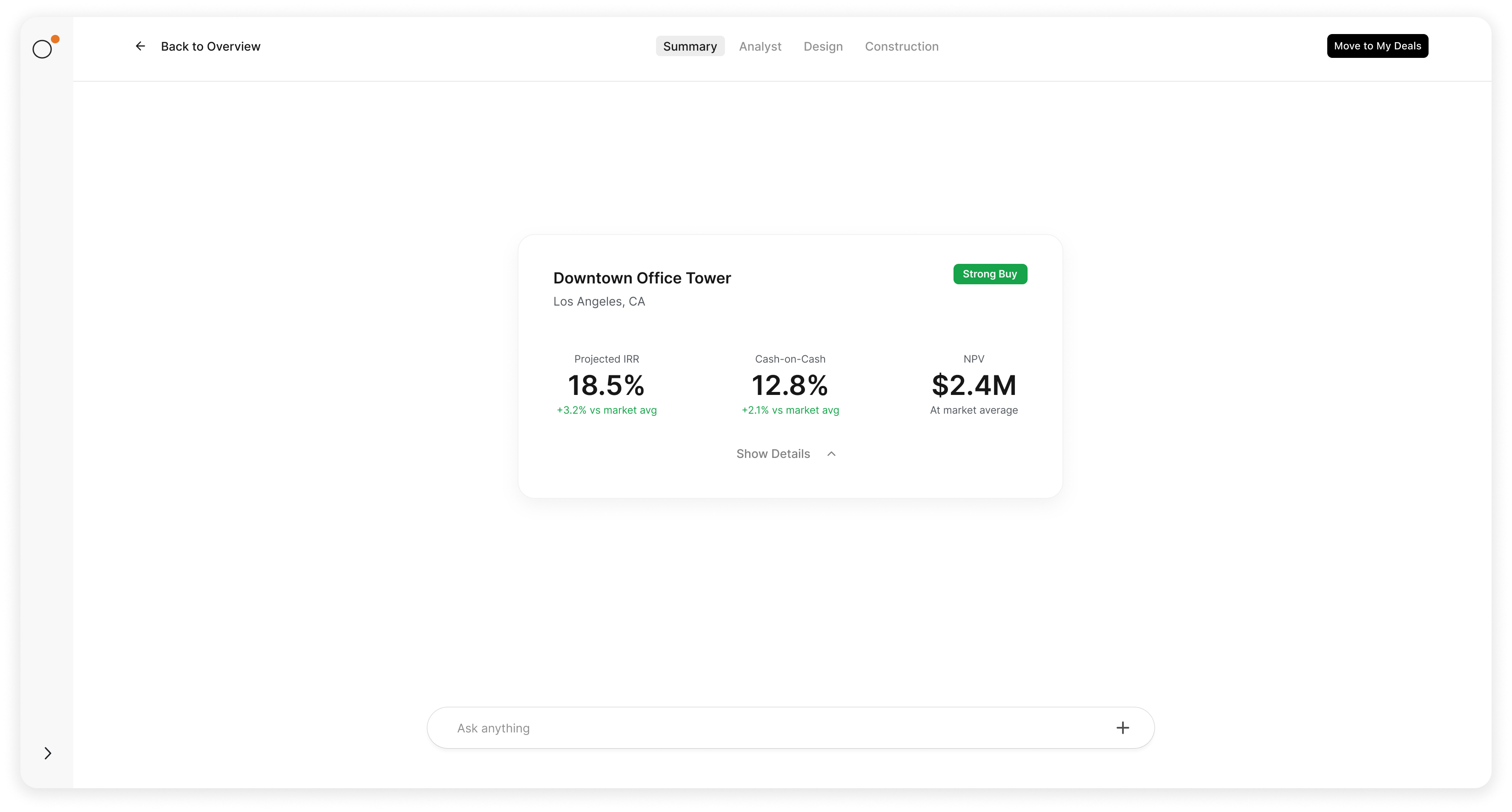Click +2.1% vs market avg text
Viewport: 1512px width, 812px height.
pos(790,410)
